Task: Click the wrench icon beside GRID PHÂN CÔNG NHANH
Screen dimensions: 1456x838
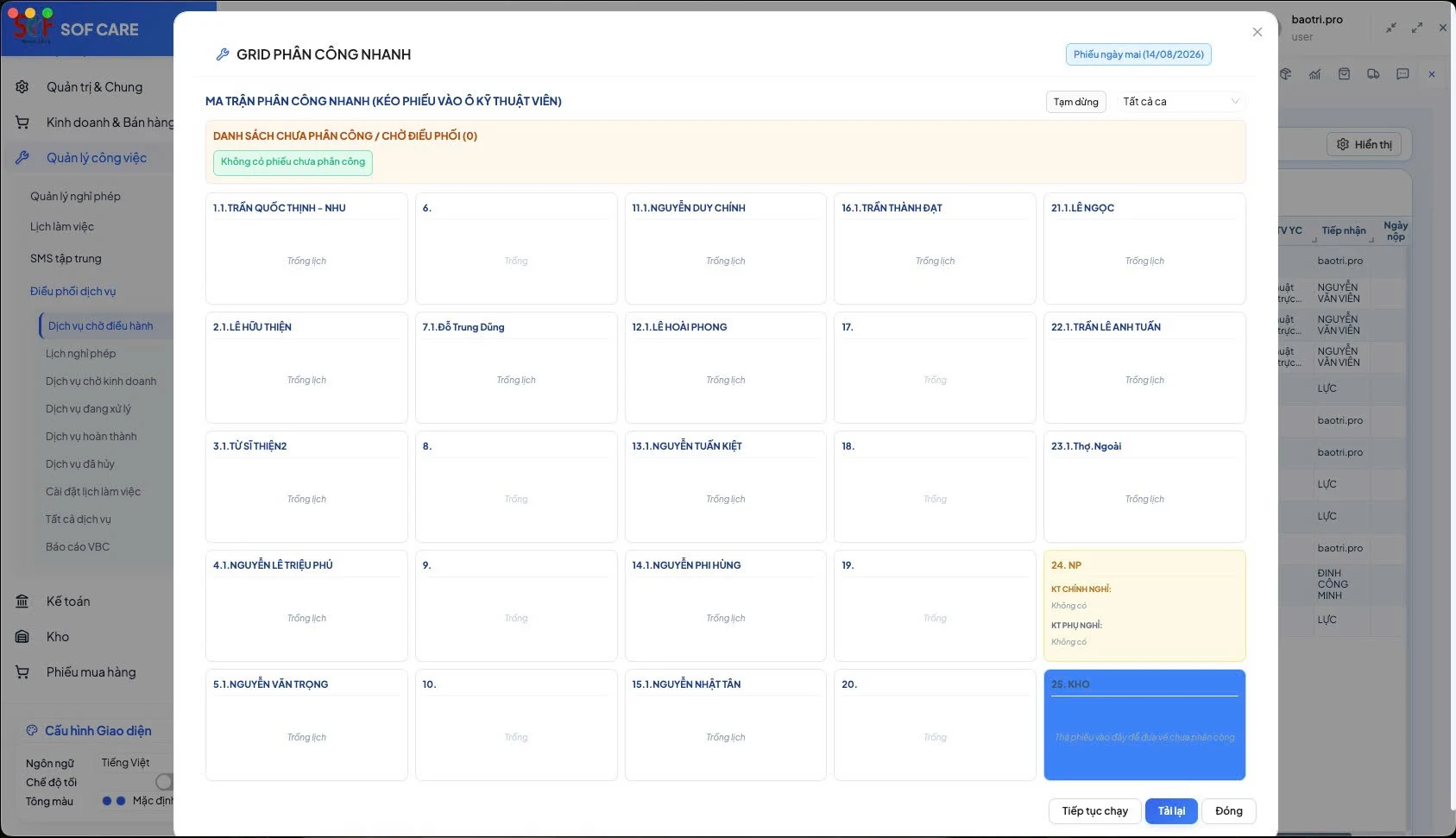Action: point(222,54)
